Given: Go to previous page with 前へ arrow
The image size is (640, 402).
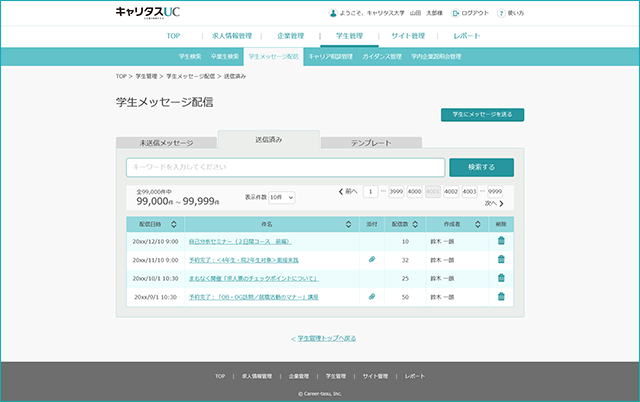Looking at the screenshot, I should [x=348, y=191].
